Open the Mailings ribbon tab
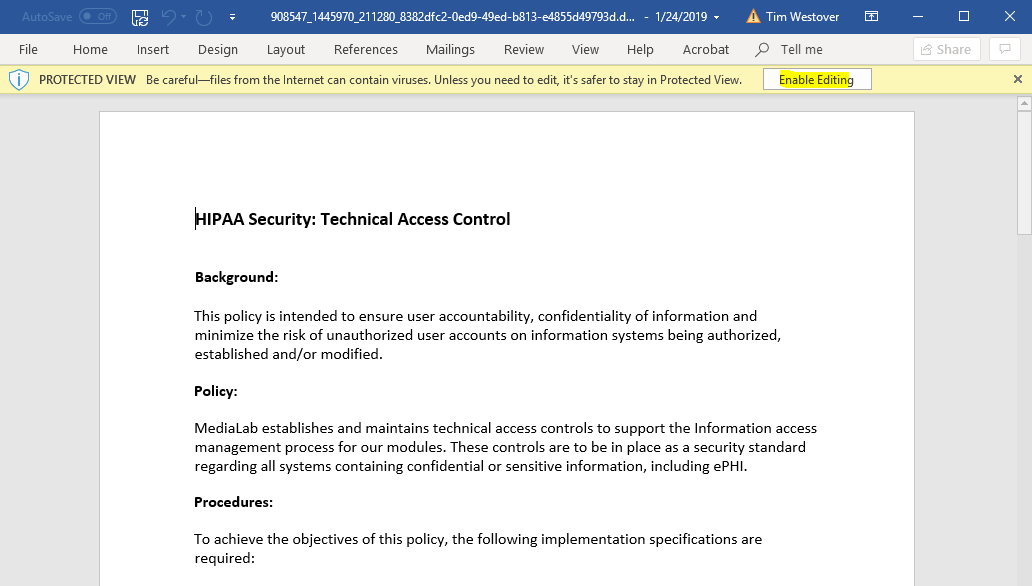1032x586 pixels. coord(450,49)
